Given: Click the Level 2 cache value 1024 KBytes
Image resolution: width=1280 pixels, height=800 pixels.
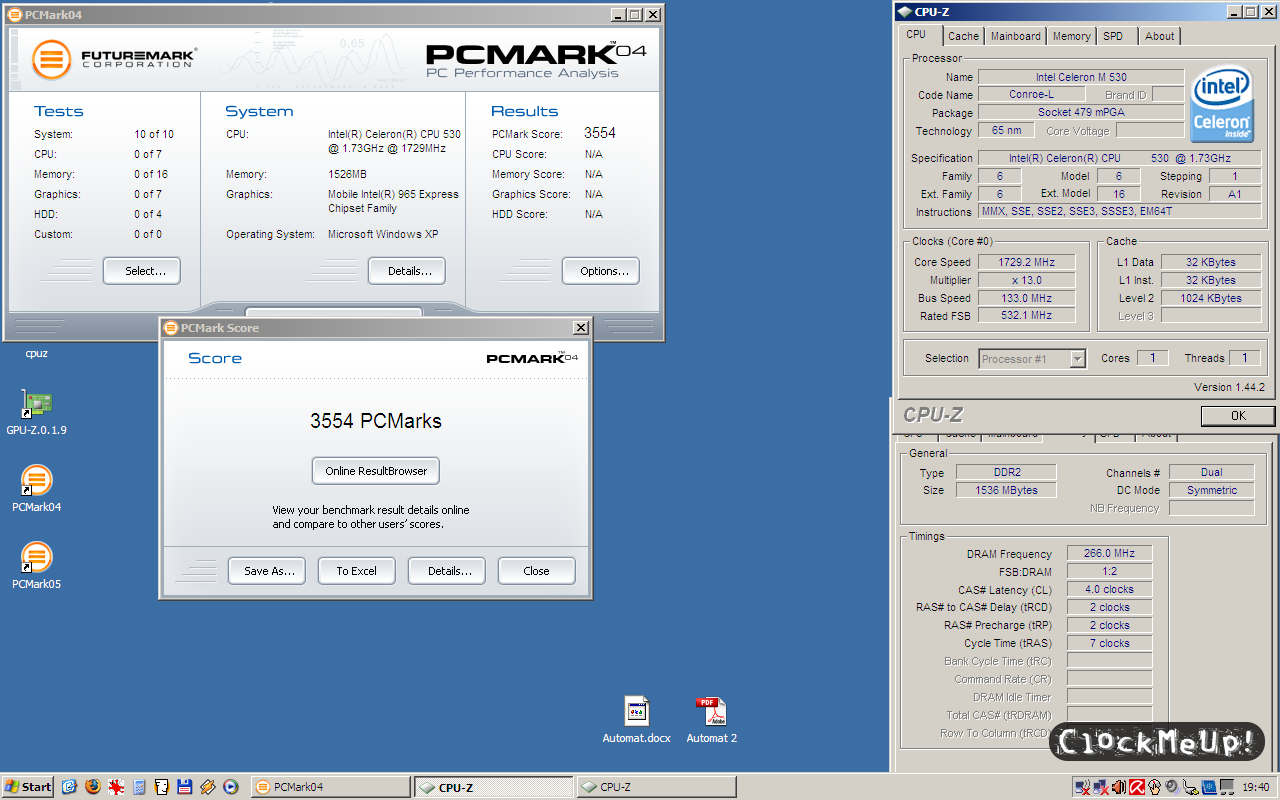Looking at the screenshot, I should [x=1210, y=298].
